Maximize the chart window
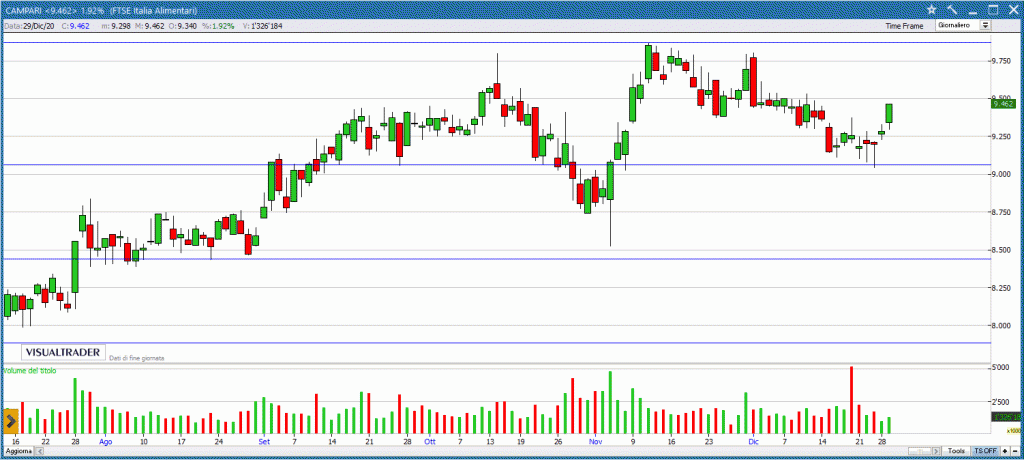 pyautogui.click(x=993, y=9)
